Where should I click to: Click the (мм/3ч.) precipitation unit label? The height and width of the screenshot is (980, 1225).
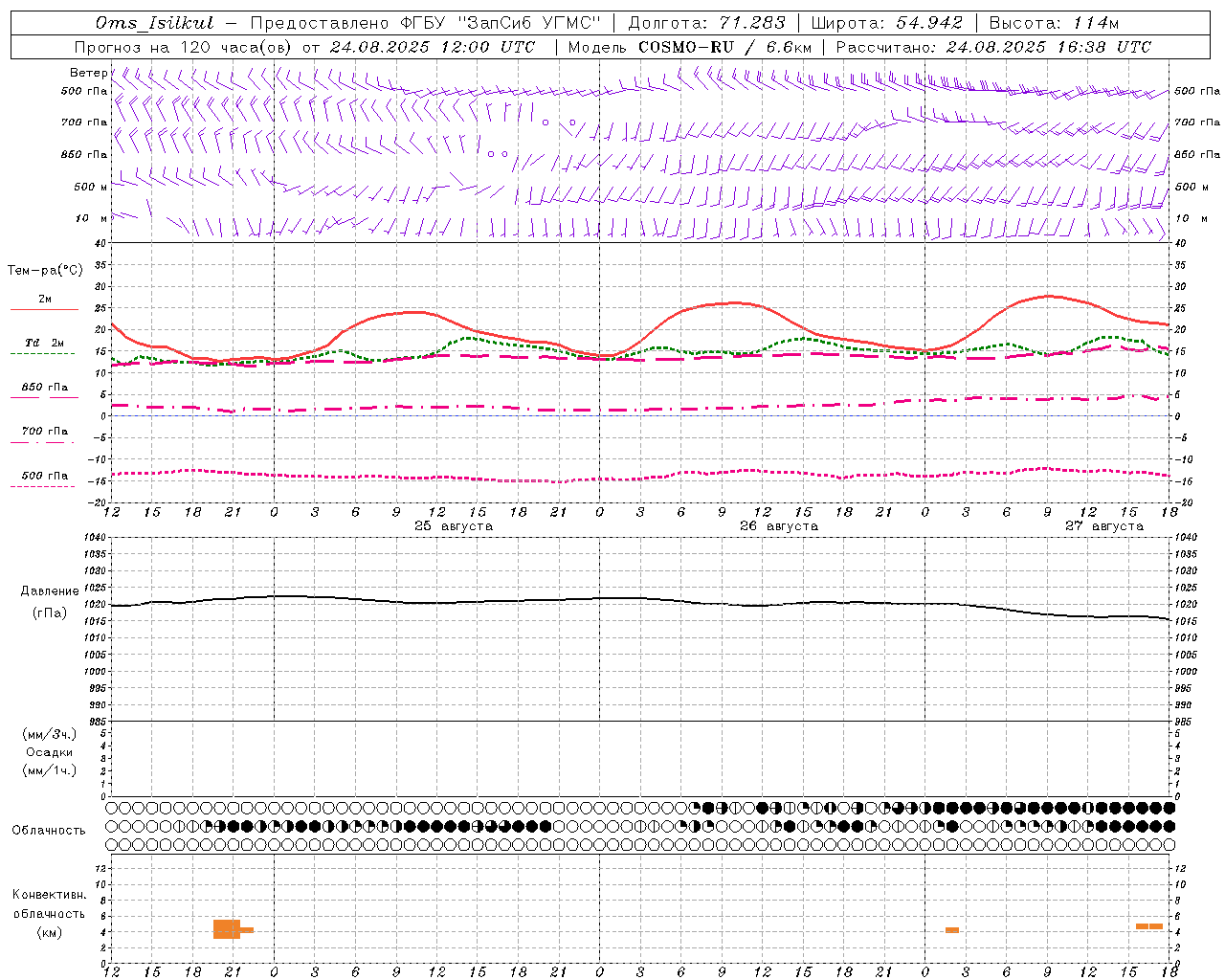click(x=50, y=734)
